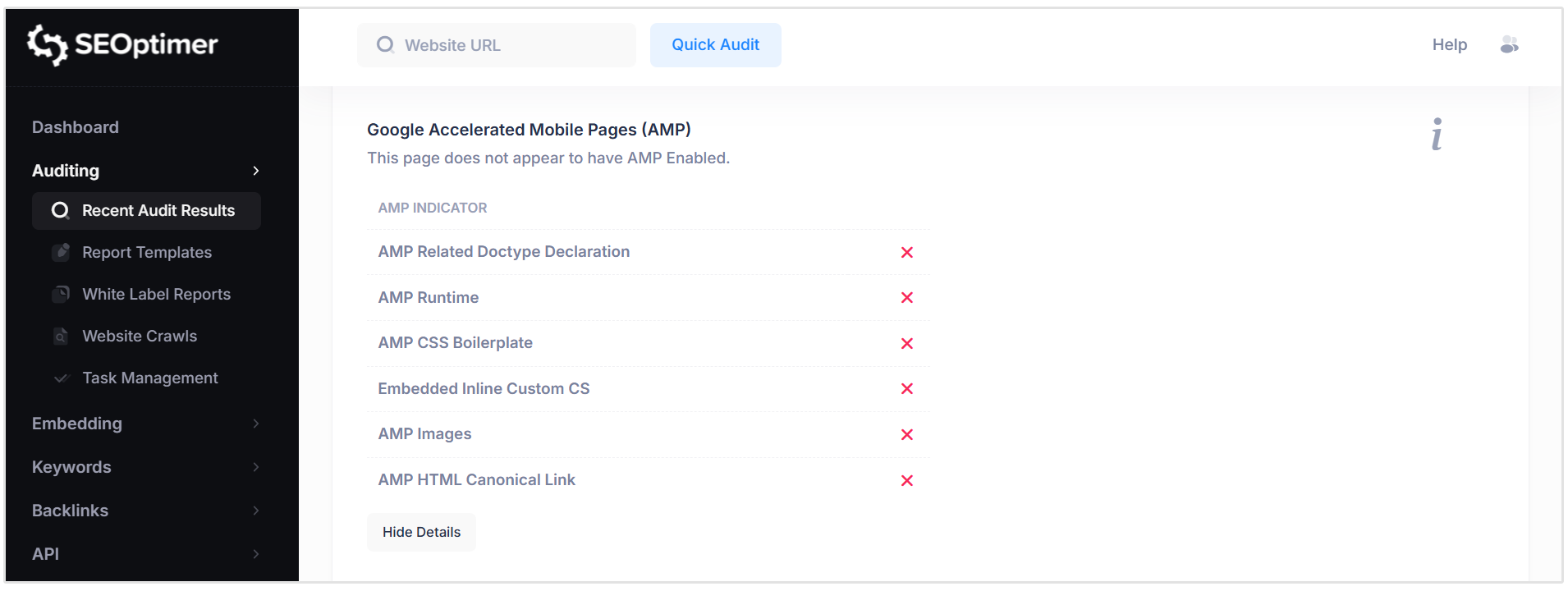Open the Help link
Viewport: 1568px width, 591px height.
[1450, 45]
